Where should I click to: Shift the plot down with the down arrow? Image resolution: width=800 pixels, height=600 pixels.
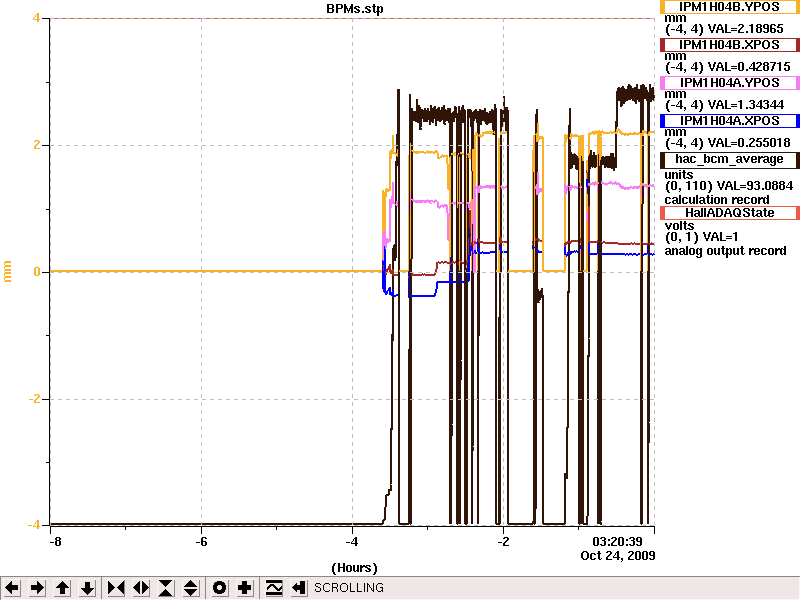coord(87,588)
